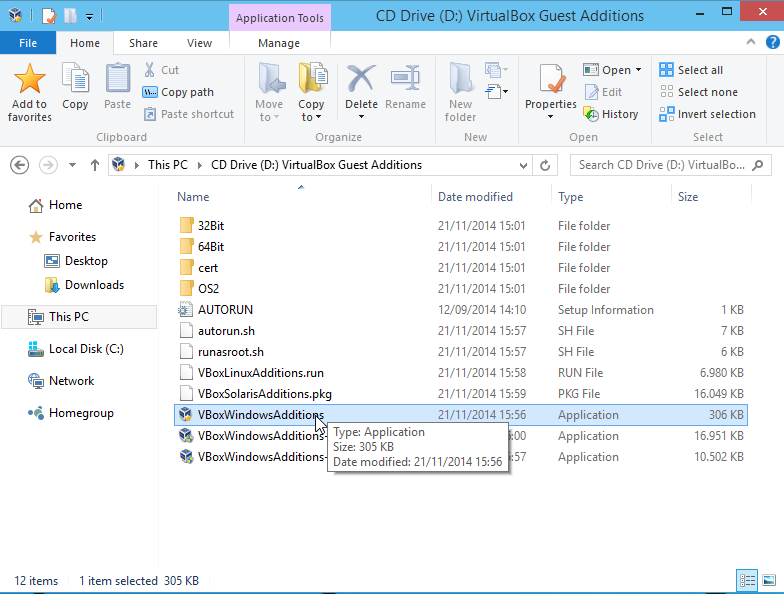Click Copy path in ribbon
Screen dimensions: 784x594
tap(178, 92)
